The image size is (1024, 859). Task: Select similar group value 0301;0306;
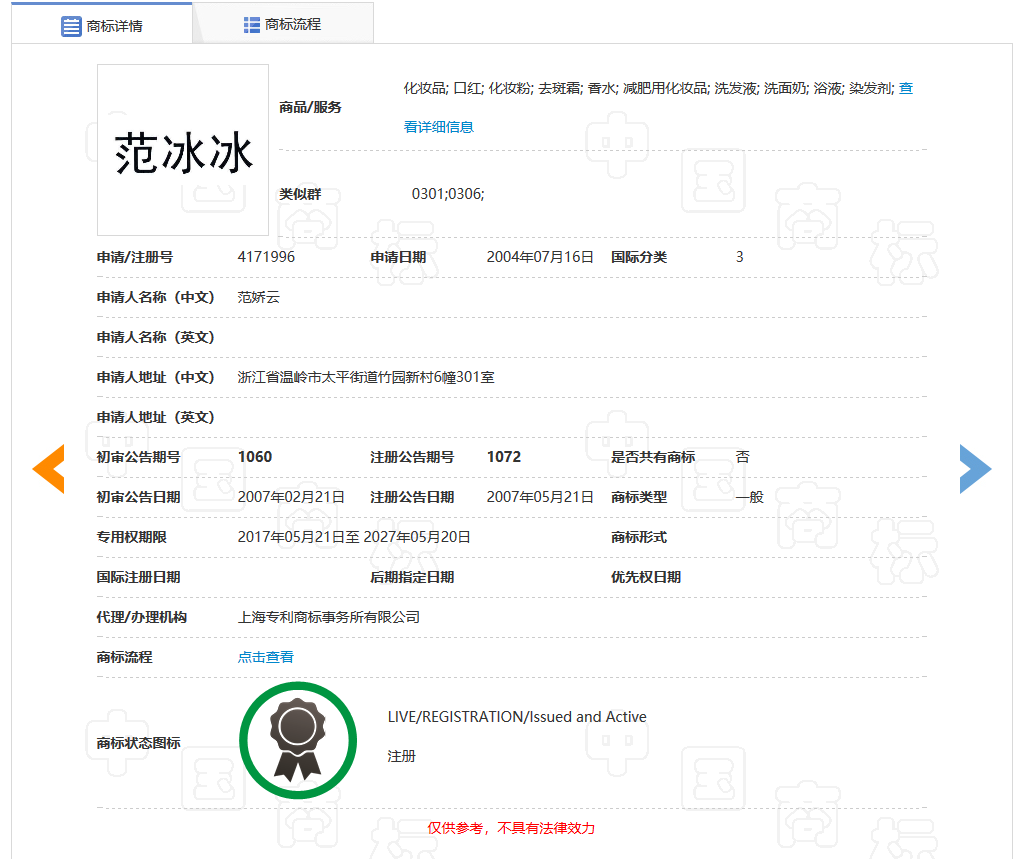tap(448, 194)
